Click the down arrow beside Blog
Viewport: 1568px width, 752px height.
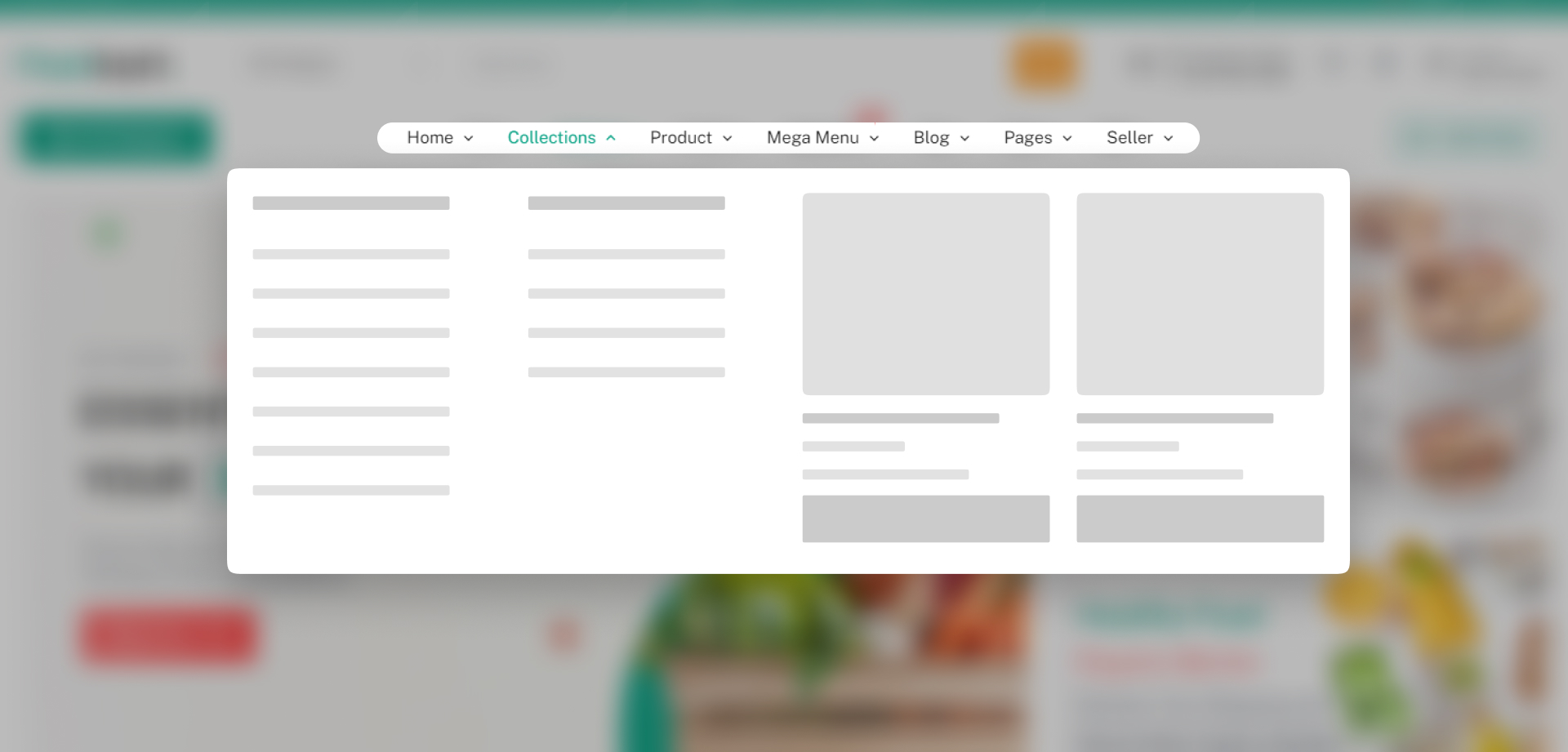pyautogui.click(x=965, y=139)
